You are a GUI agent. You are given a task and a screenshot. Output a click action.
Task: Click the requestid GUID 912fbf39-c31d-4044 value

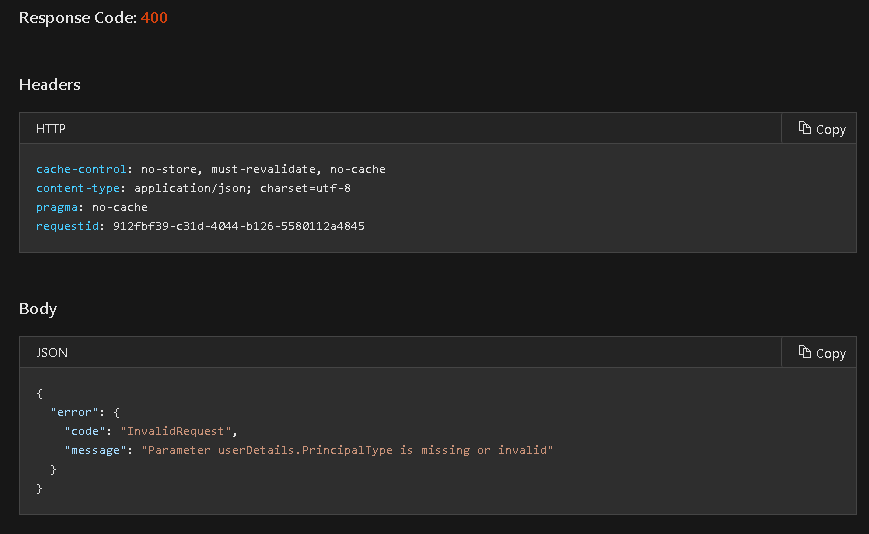pos(239,226)
